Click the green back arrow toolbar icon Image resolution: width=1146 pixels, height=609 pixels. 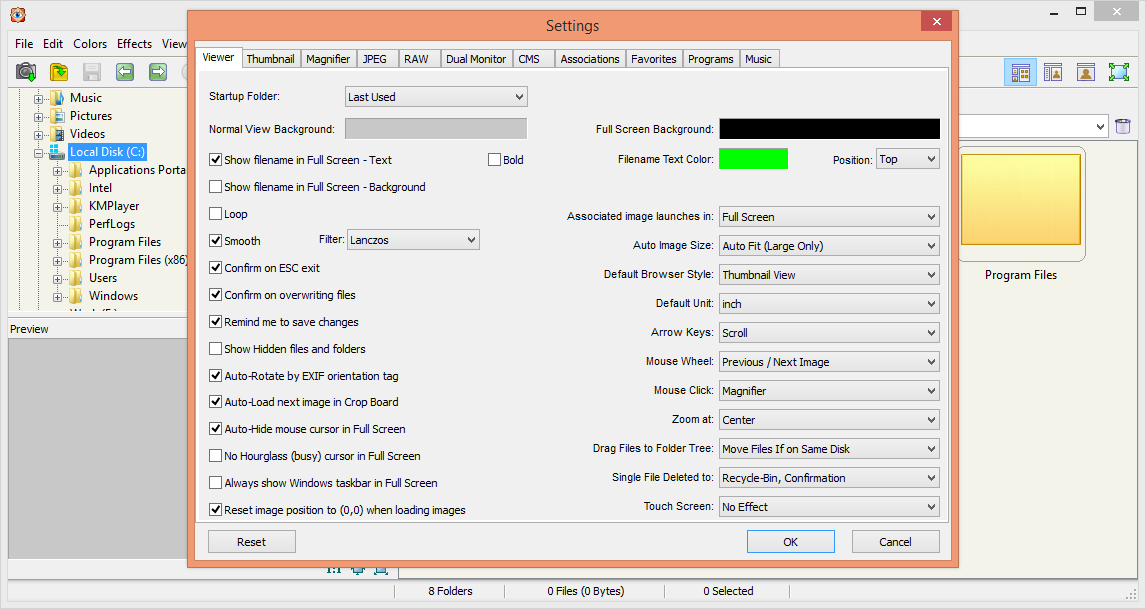[x=125, y=72]
